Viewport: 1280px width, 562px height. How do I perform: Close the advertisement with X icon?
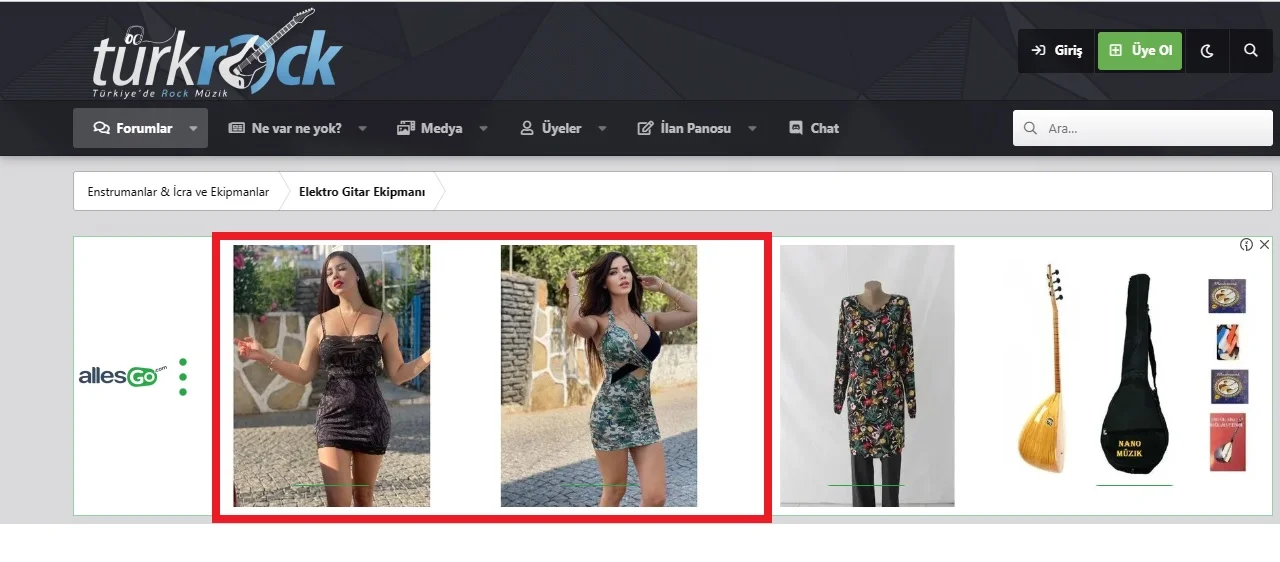click(1264, 245)
